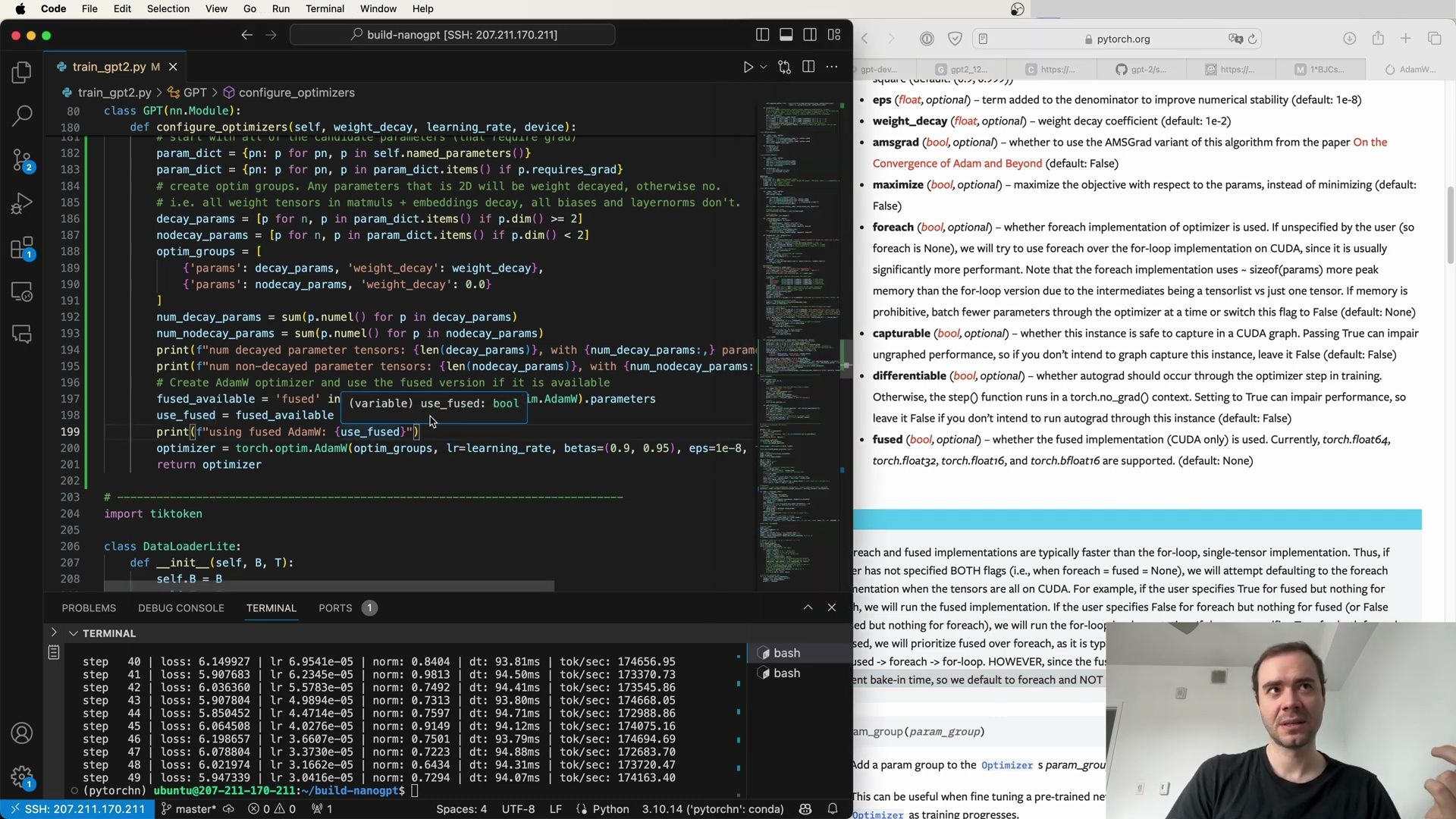Click synchronize changes icon in status bar

tap(228, 809)
